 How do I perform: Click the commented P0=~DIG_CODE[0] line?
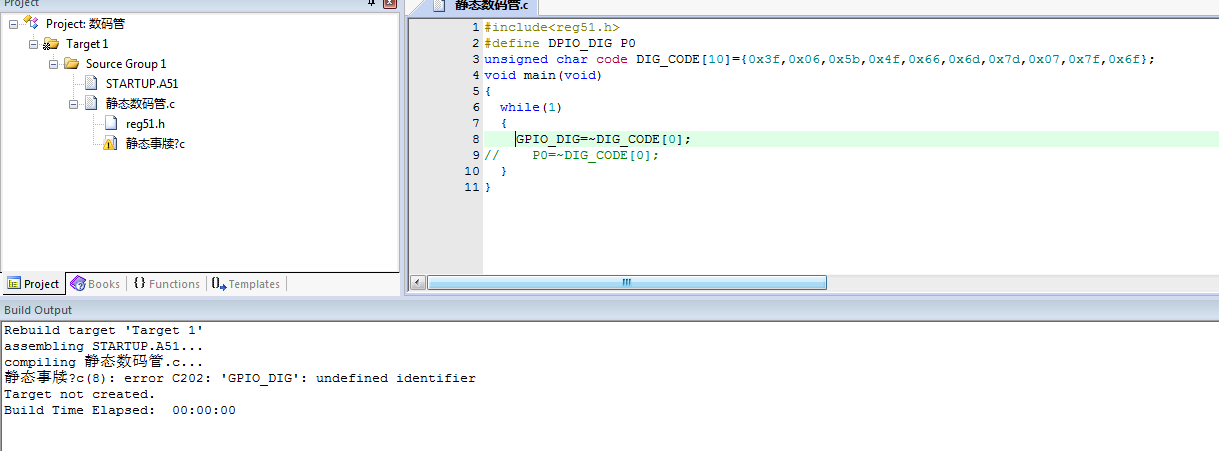pos(572,155)
